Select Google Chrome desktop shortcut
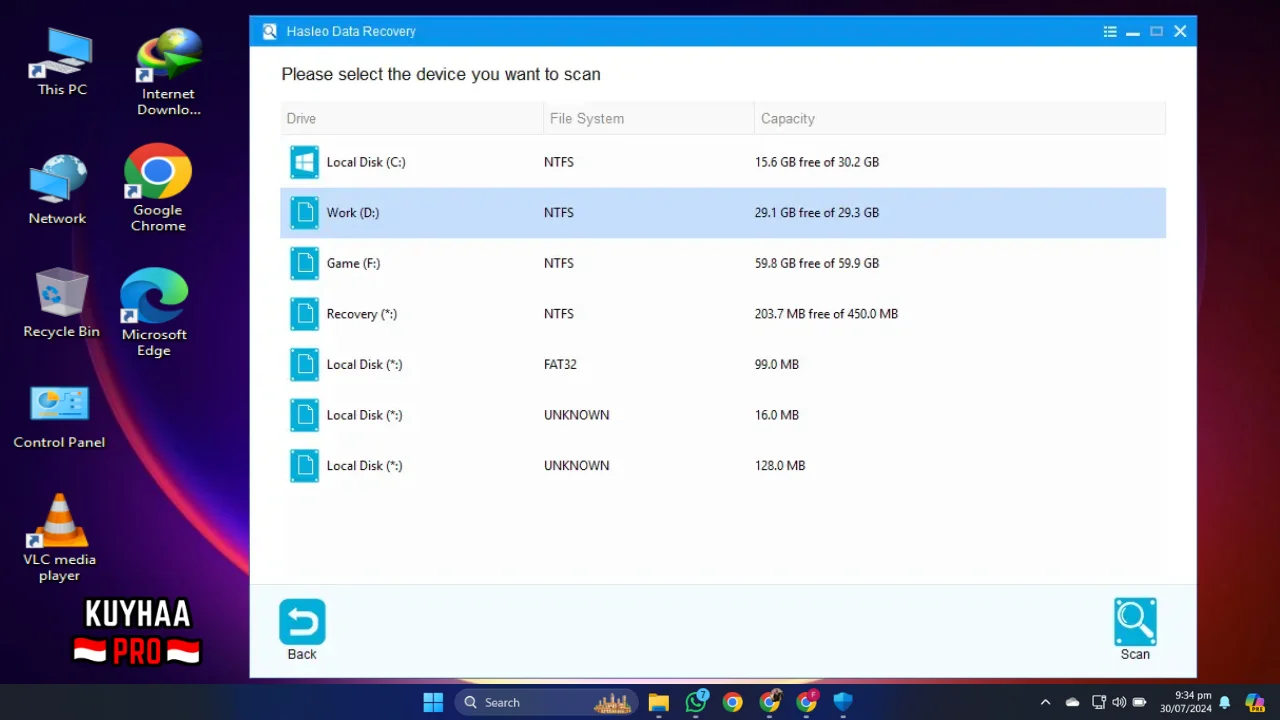 [x=158, y=189]
